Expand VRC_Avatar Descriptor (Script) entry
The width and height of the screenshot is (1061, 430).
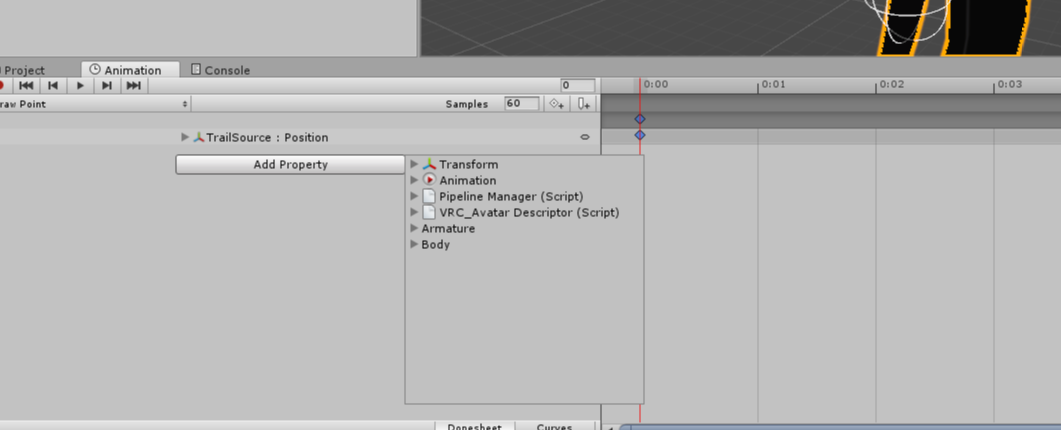(x=414, y=212)
